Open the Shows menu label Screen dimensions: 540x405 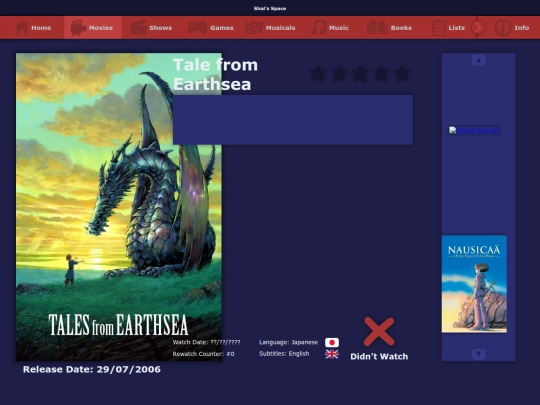tap(160, 28)
